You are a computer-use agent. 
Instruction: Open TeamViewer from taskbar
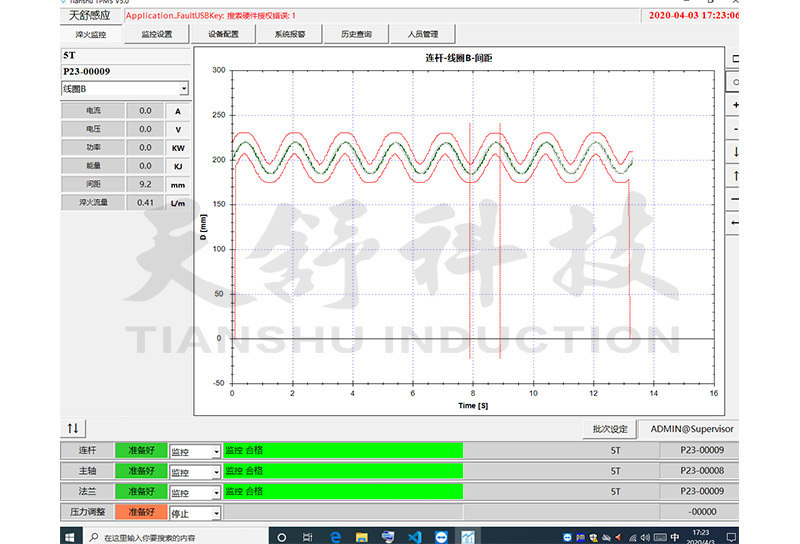click(441, 537)
